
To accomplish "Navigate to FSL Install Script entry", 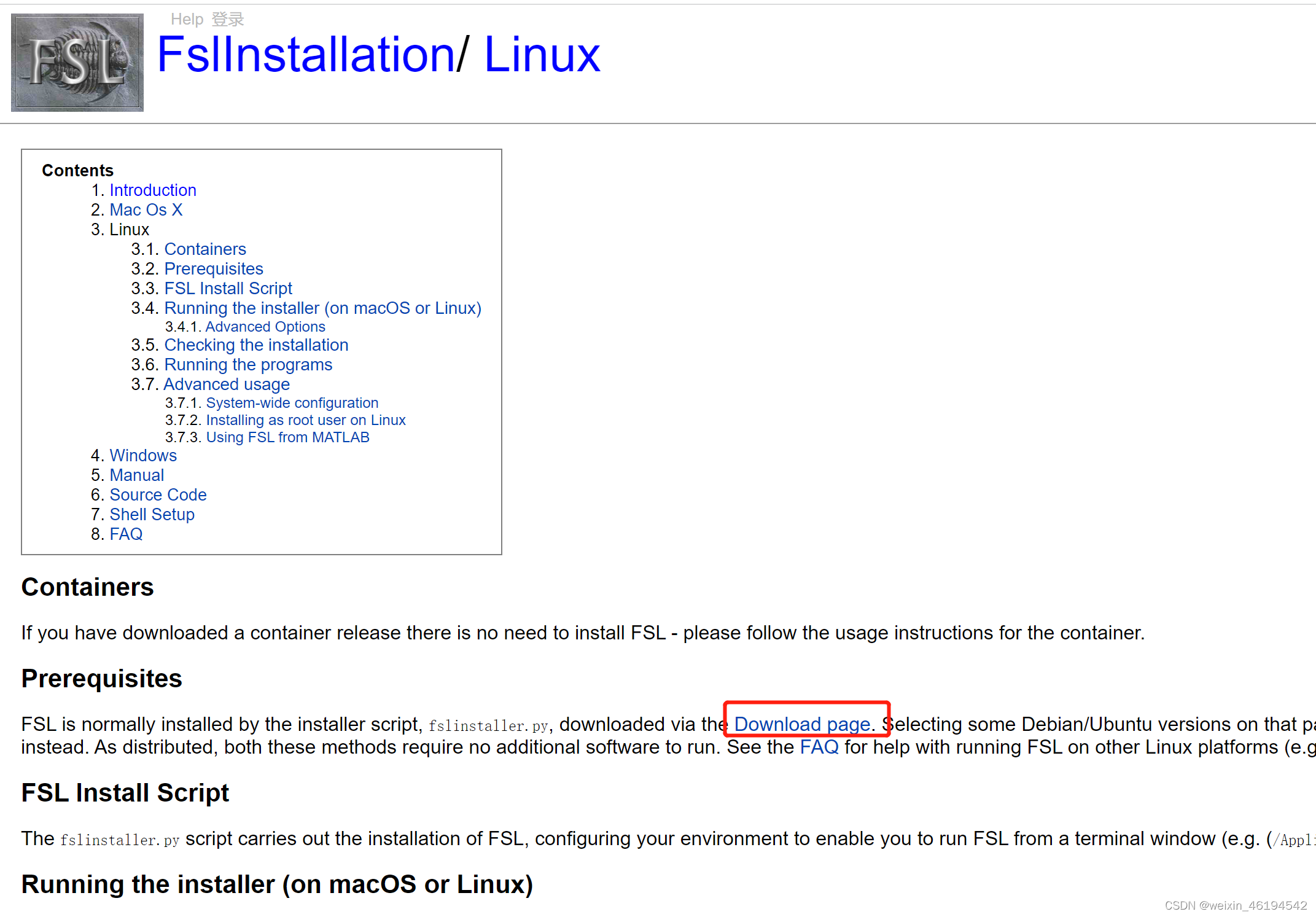I will [228, 289].
